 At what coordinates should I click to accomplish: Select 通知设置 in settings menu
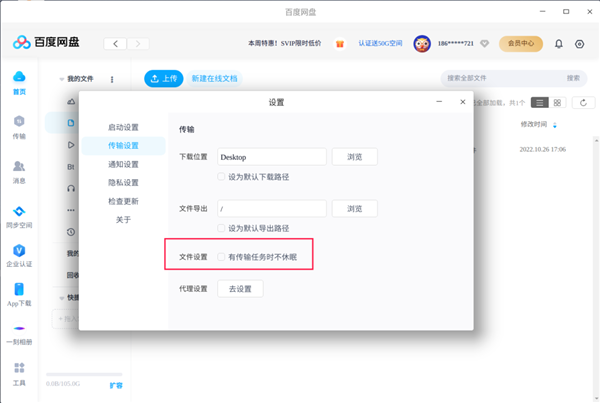123,164
